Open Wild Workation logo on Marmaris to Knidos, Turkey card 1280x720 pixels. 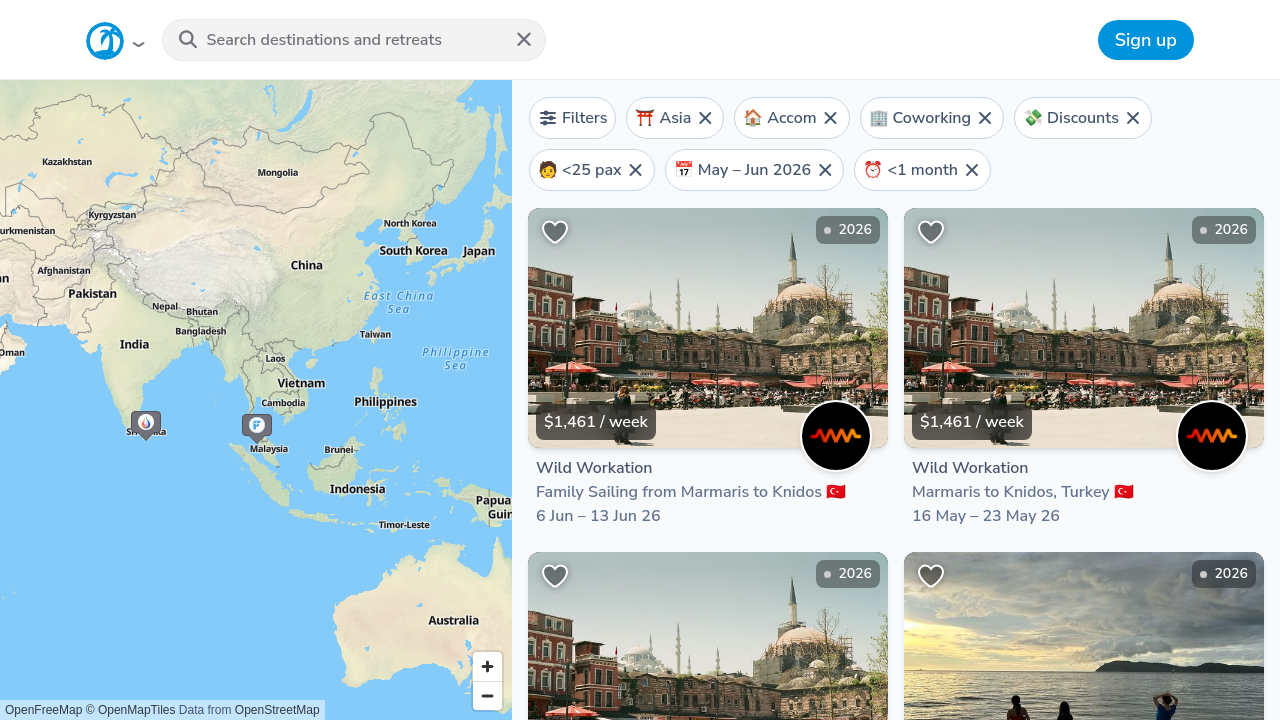pos(1212,436)
